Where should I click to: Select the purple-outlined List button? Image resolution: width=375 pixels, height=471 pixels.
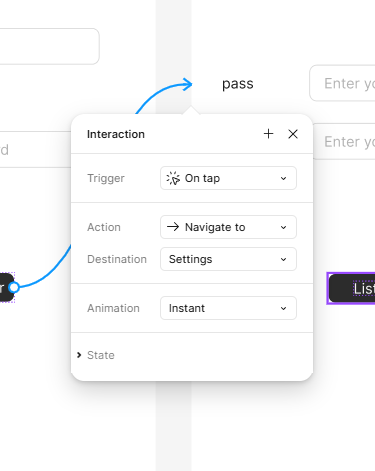(x=351, y=288)
